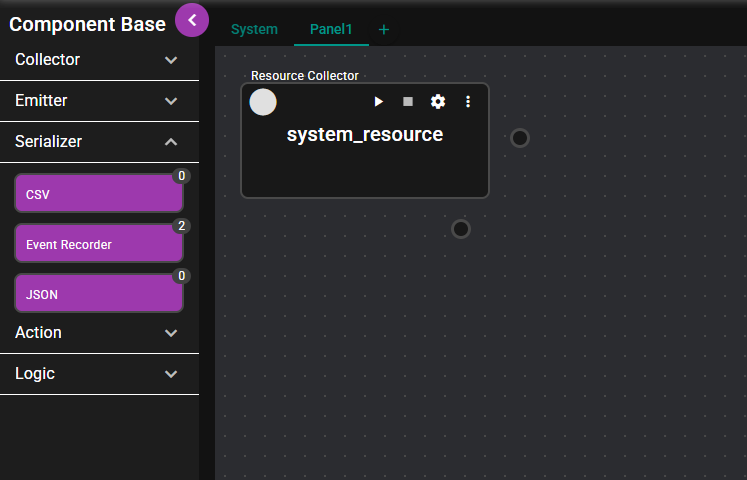Choose the CSV serializer component
Image resolution: width=747 pixels, height=480 pixels.
98,194
